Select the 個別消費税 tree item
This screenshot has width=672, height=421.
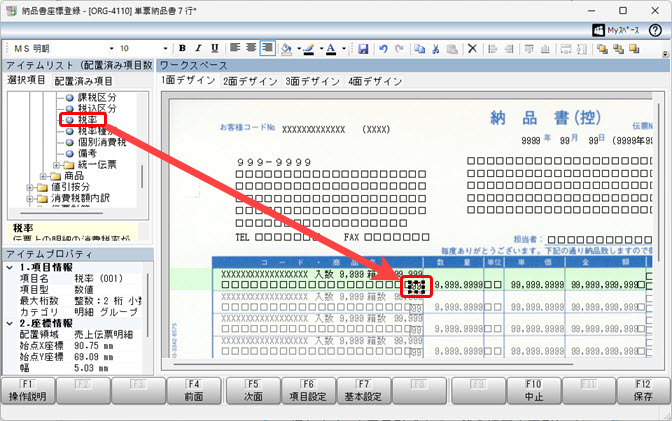point(101,142)
